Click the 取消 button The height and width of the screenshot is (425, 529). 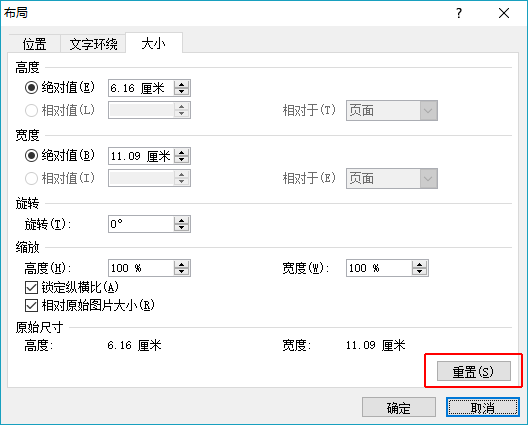click(483, 407)
